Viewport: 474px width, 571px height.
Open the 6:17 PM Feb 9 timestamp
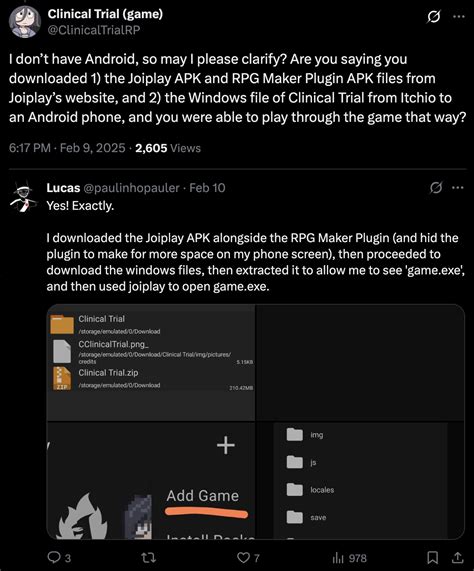[x=67, y=148]
